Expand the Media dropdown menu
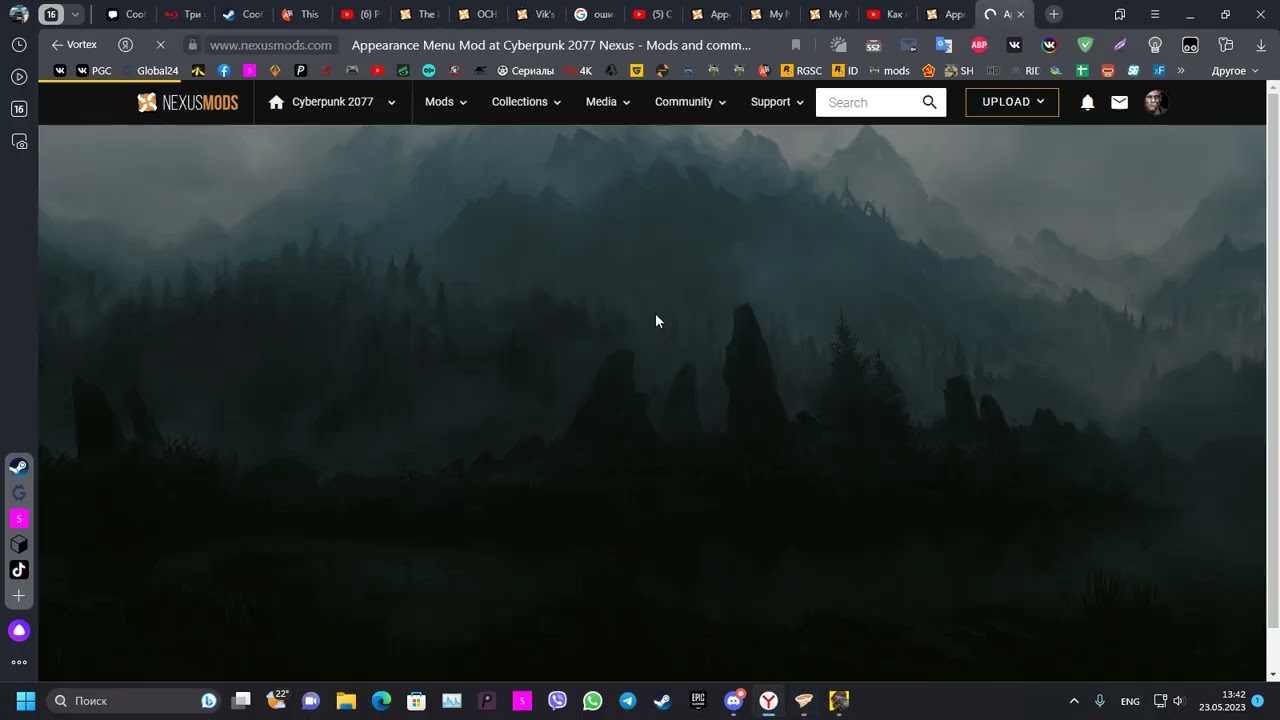 point(608,102)
